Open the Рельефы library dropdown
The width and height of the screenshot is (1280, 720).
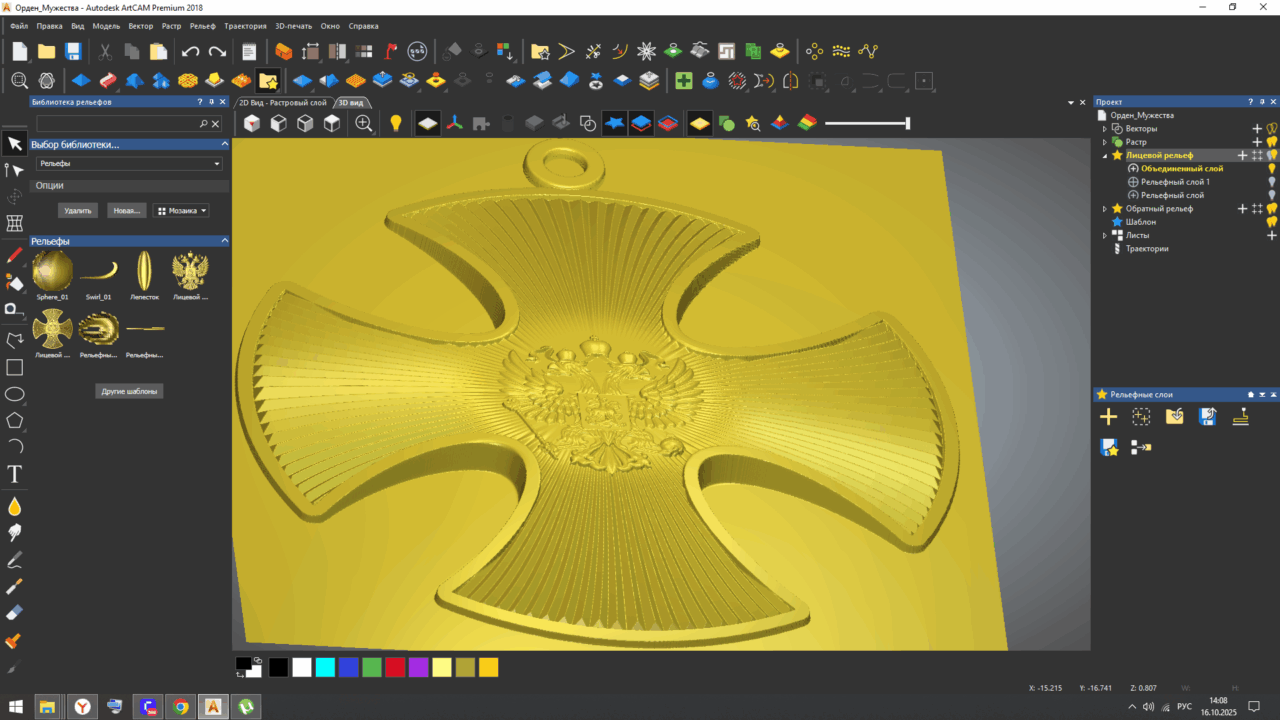(x=129, y=163)
